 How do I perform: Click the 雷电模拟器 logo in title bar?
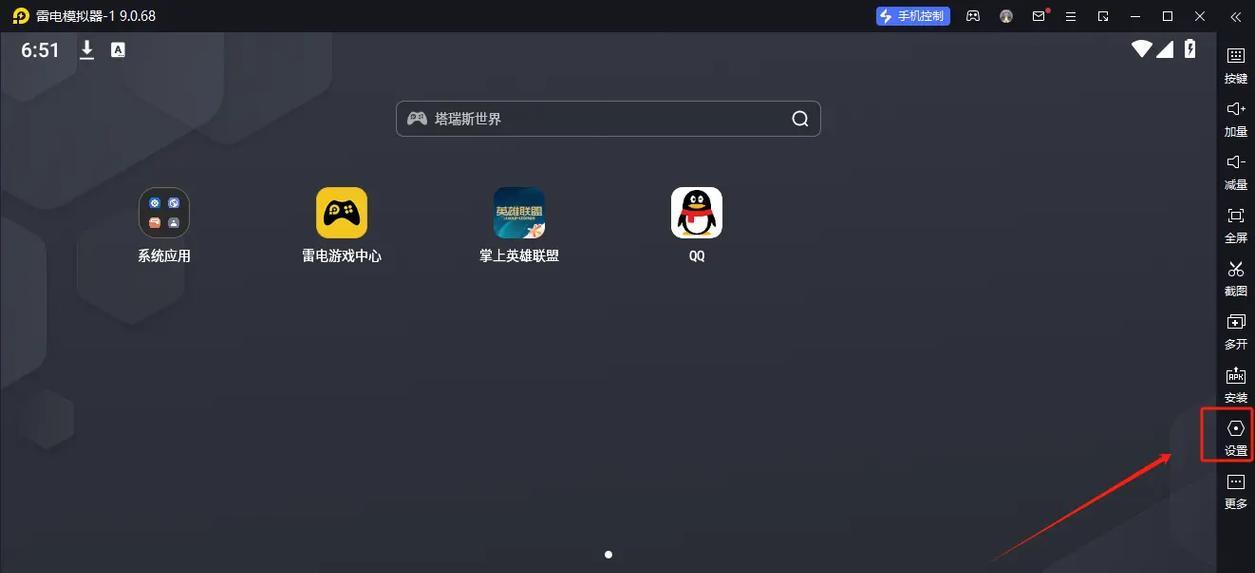[x=21, y=16]
